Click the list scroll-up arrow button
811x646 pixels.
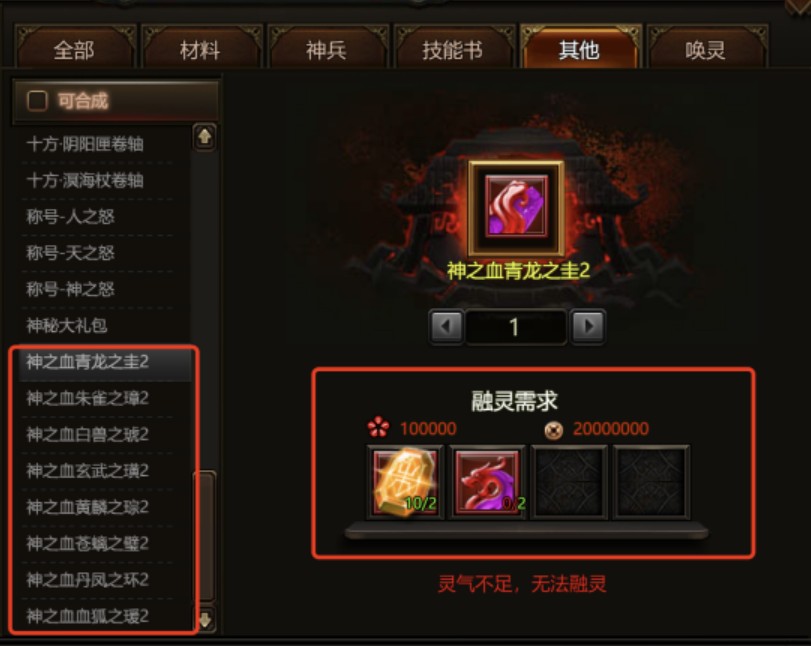pyautogui.click(x=205, y=137)
